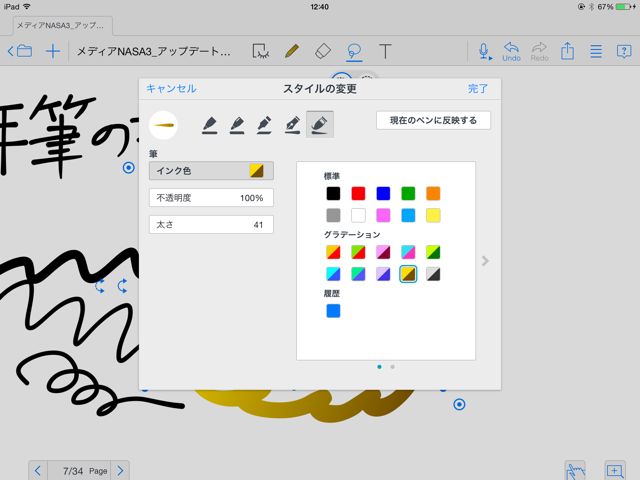
Task: Pick the pink-maroon gradient swatch
Action: click(383, 252)
